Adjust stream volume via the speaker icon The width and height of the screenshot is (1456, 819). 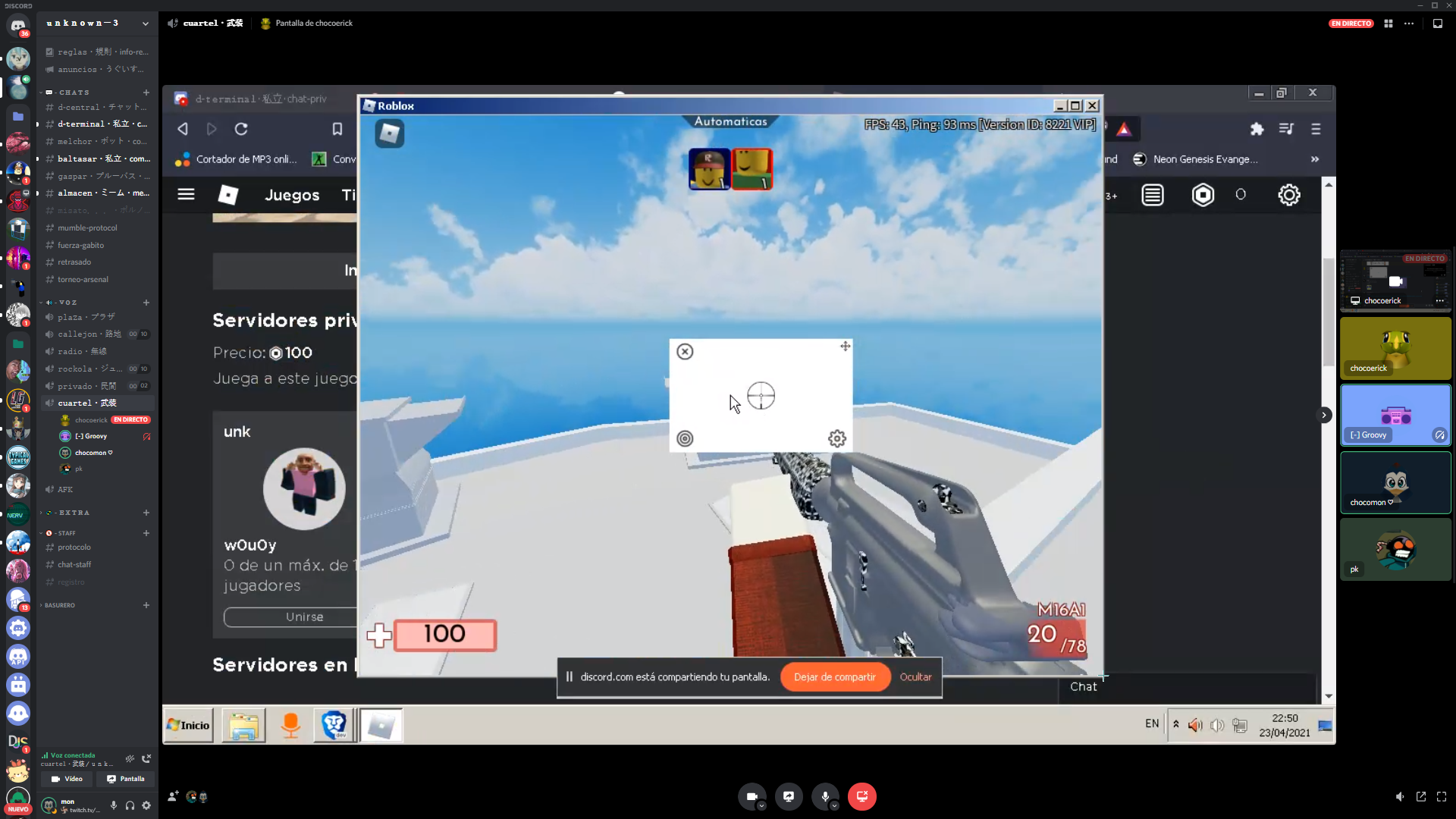tap(1400, 796)
